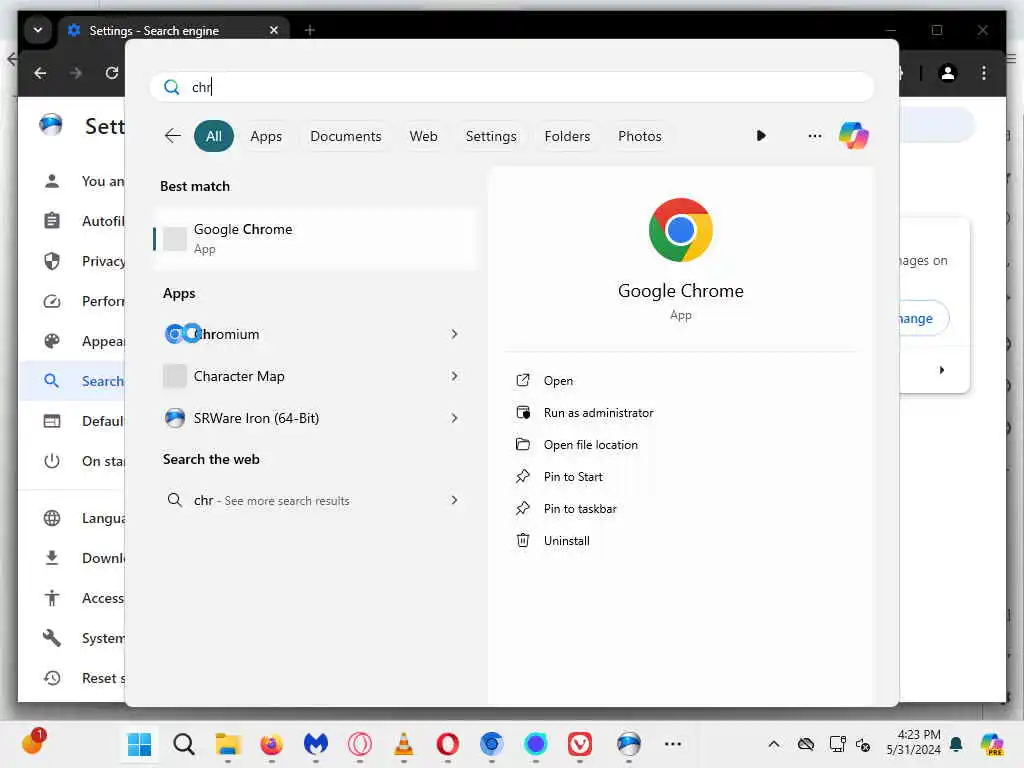1024x768 pixels.
Task: Expand Chromium result chevron
Action: pos(455,334)
